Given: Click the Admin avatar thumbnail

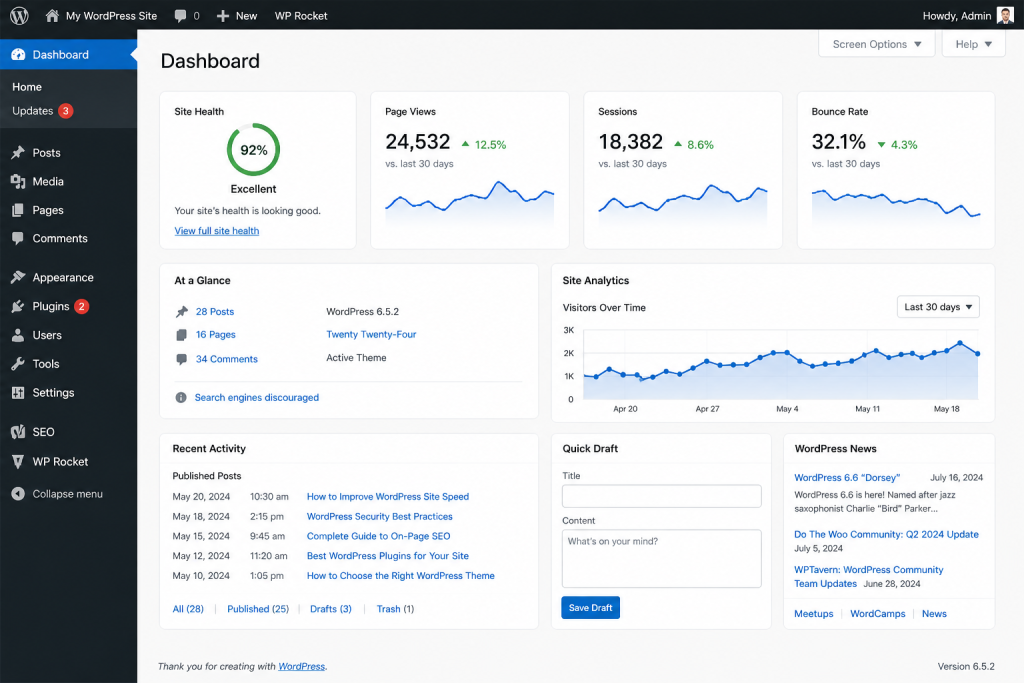Looking at the screenshot, I should point(1005,16).
